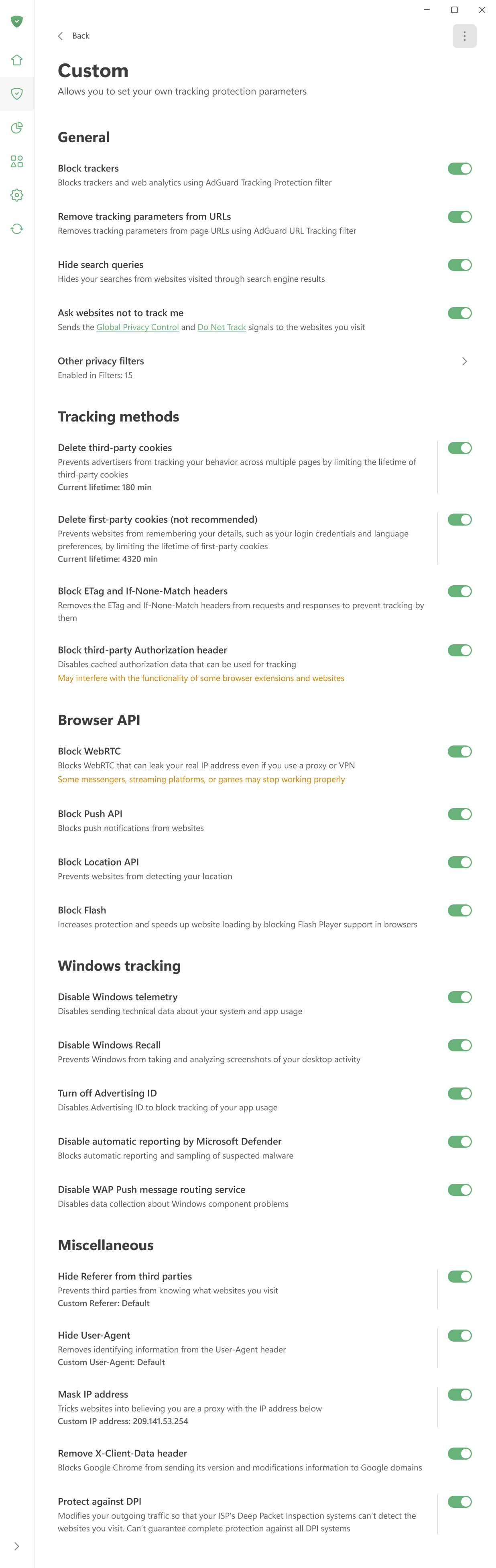Expand the sidebar using the bottom chevron
This screenshot has width=496, height=1568.
pos(16,1546)
